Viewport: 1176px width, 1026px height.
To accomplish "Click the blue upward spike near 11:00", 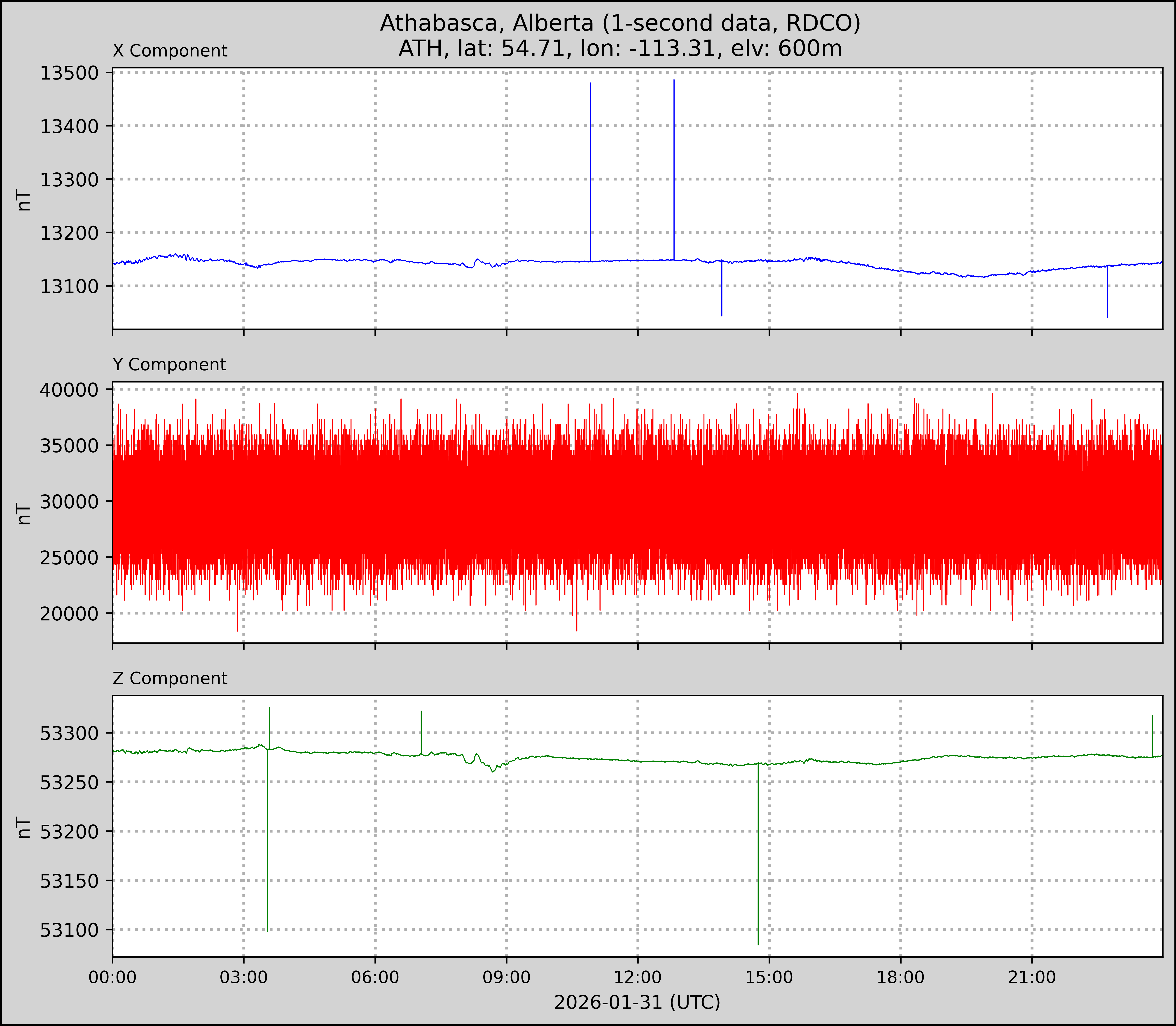I will [x=591, y=172].
